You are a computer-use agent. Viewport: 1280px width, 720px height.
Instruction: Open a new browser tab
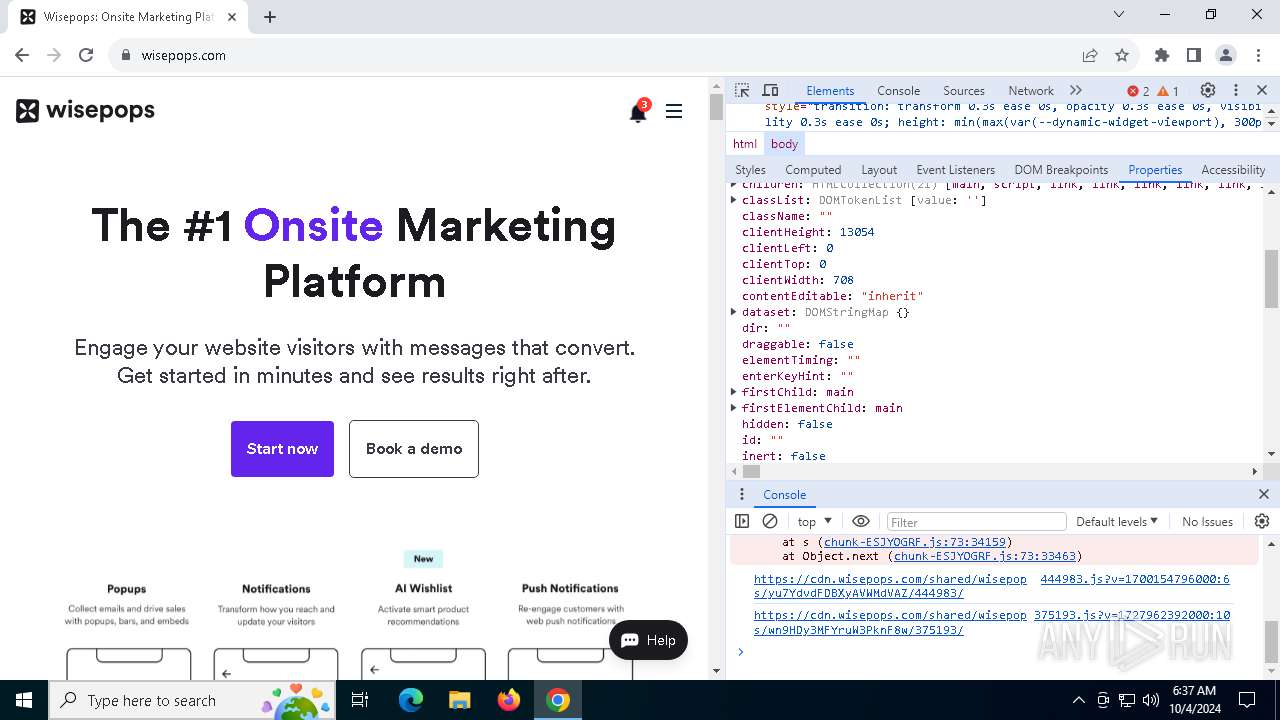(270, 16)
